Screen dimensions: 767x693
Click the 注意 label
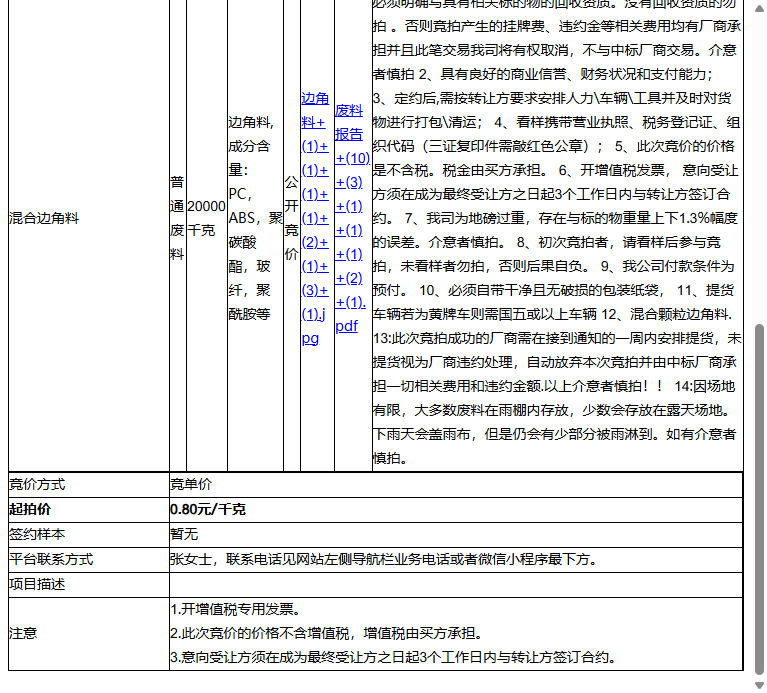pos(23,634)
